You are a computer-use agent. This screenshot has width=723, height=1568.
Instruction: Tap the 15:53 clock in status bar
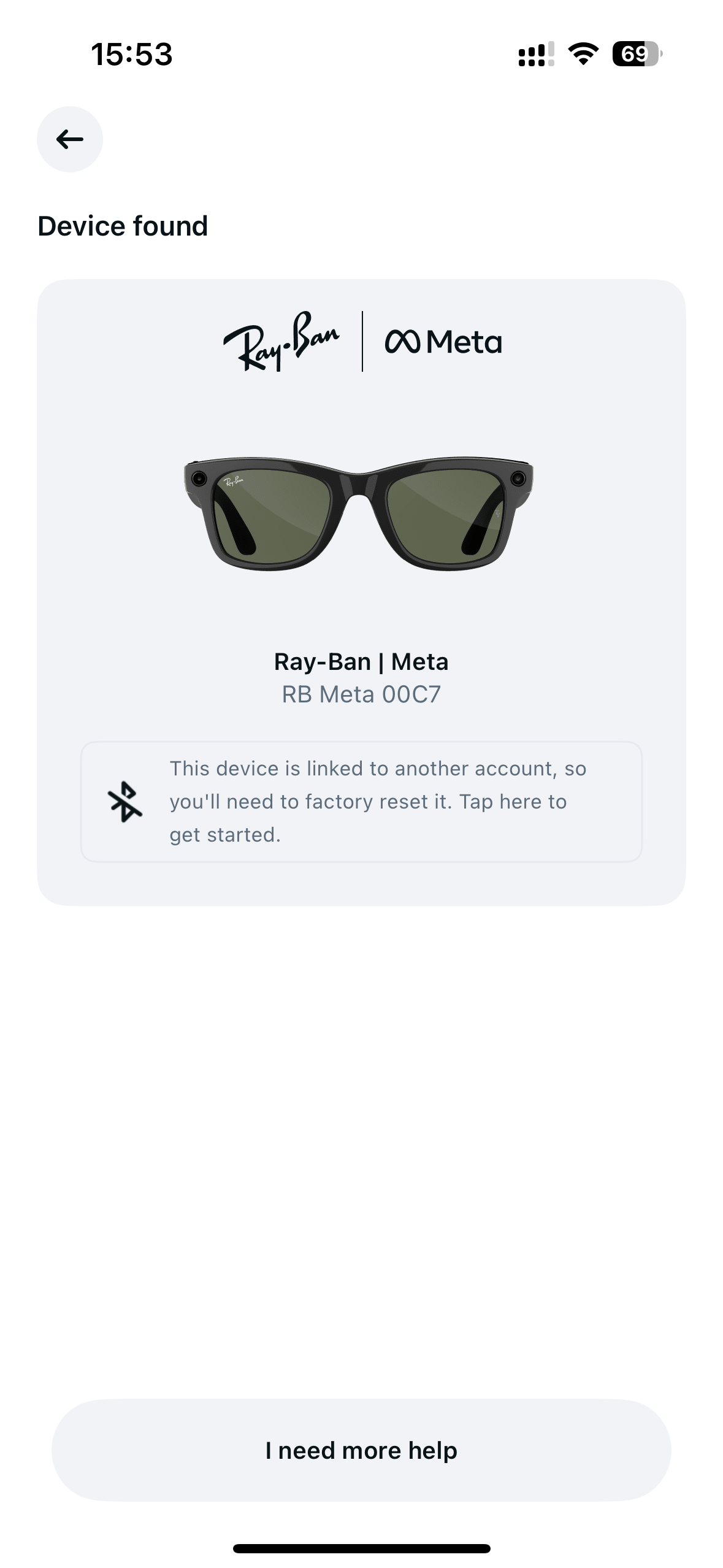132,54
